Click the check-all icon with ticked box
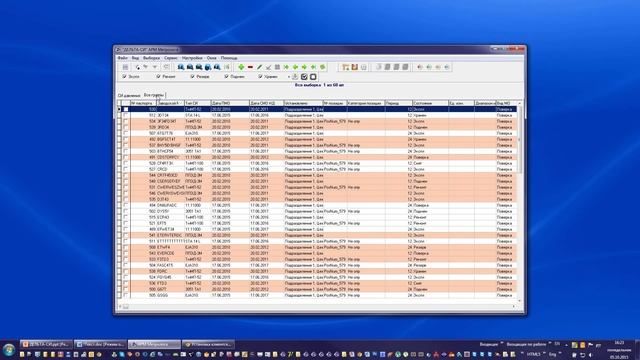The width and height of the screenshot is (640, 360). point(304,76)
